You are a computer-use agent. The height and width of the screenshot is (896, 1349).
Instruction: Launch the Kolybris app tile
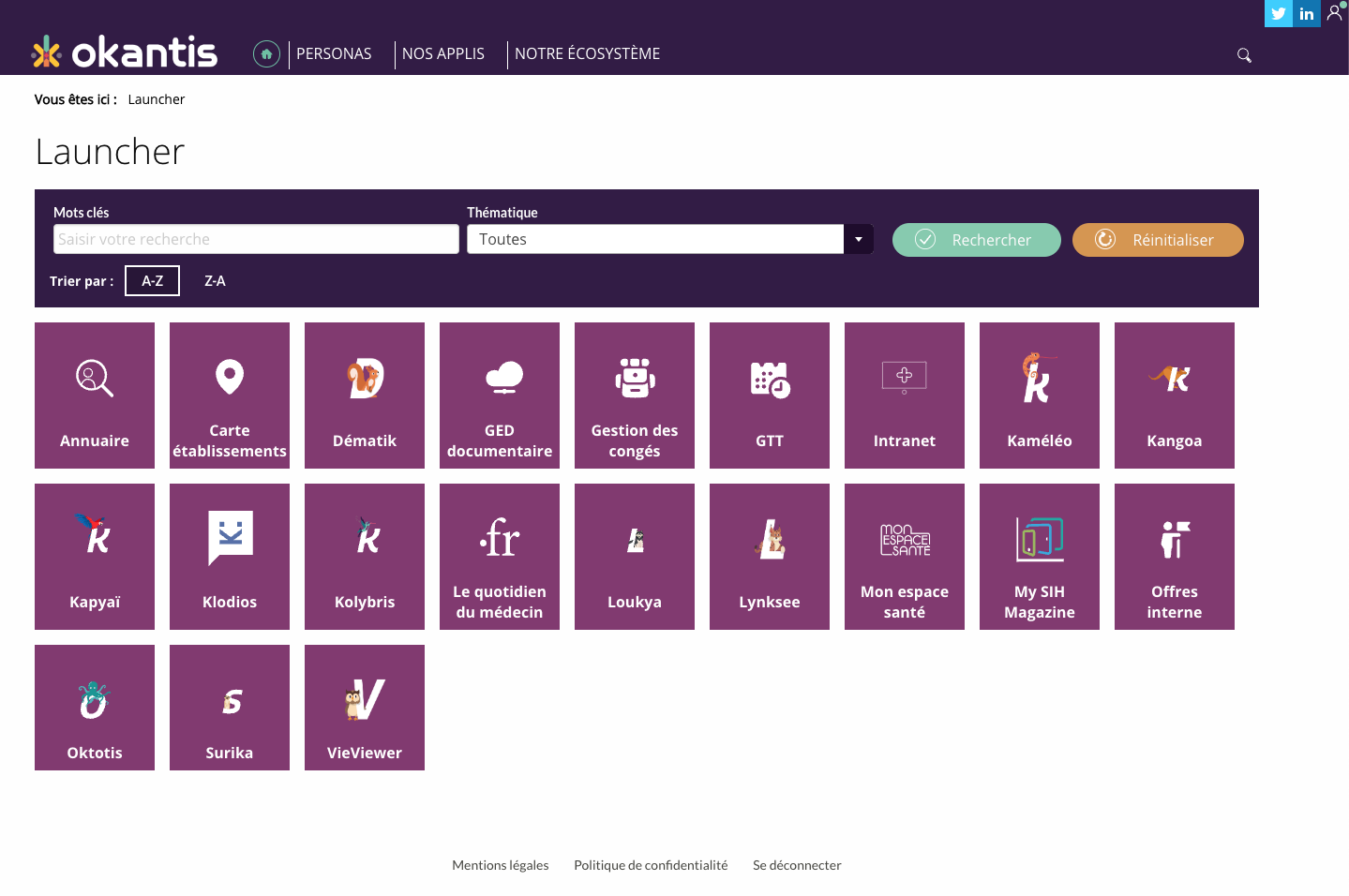pyautogui.click(x=365, y=557)
